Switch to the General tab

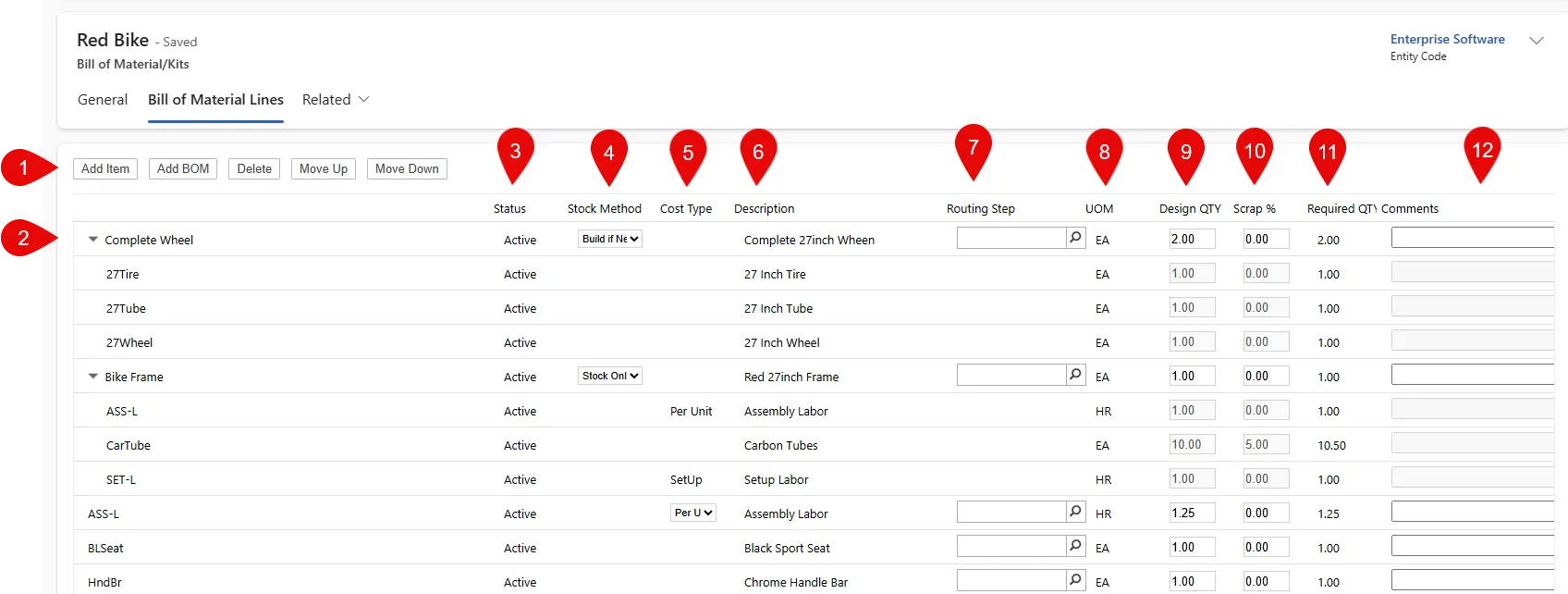[103, 100]
